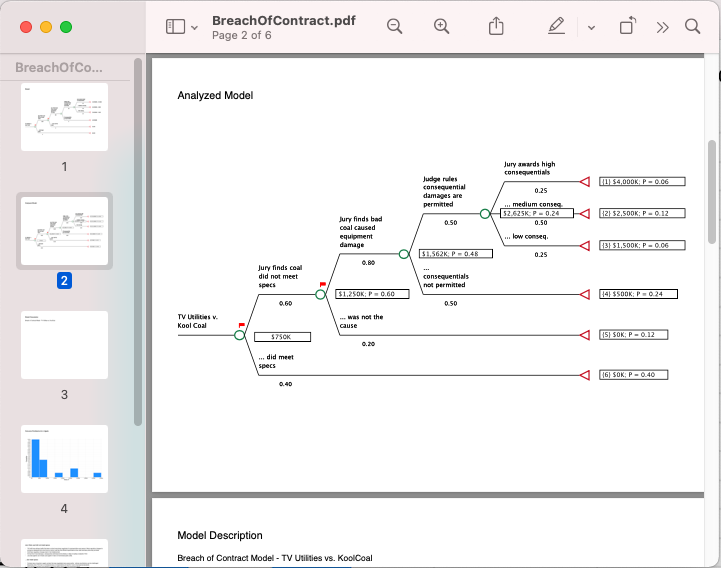721x568 pixels.
Task: Click '... was not the cause' label
Action: pyautogui.click(x=361, y=321)
